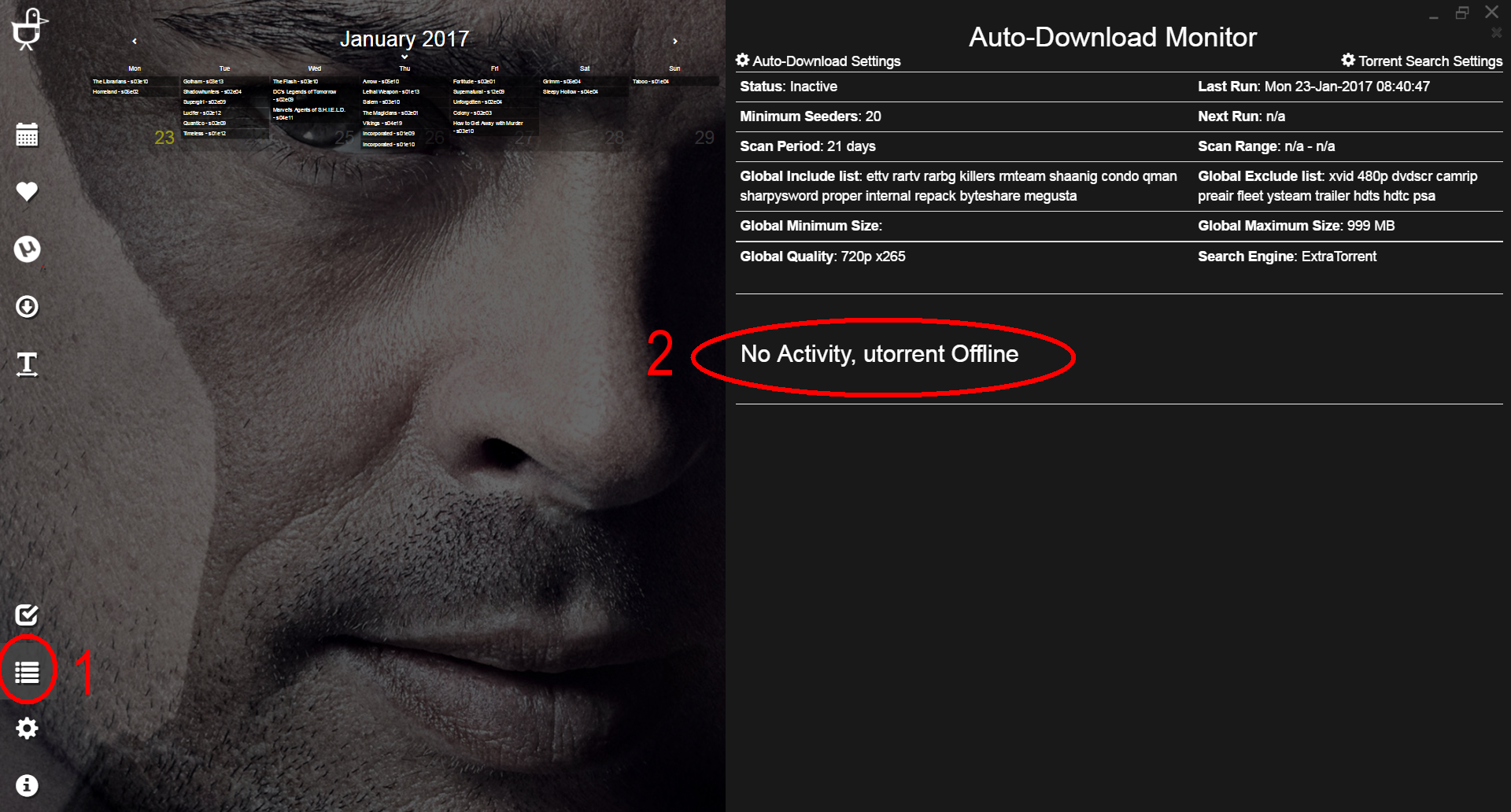Select Gotham s03e13 on Tuesday

pos(203,81)
